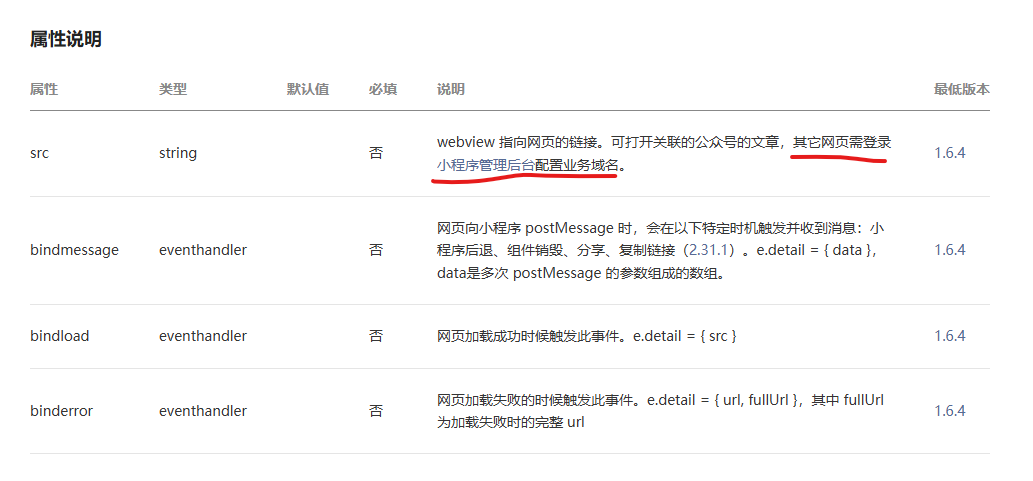Viewport: 1033px width, 481px height.
Task: Click eventhandler type in binderror row
Action: (203, 411)
